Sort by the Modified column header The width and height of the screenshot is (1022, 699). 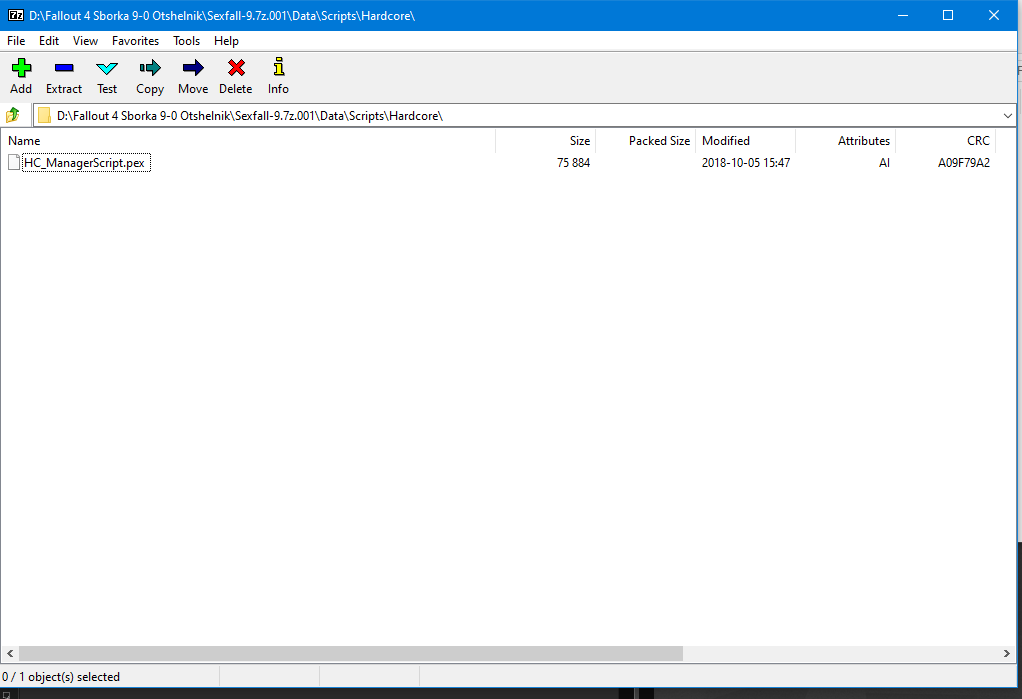[726, 141]
